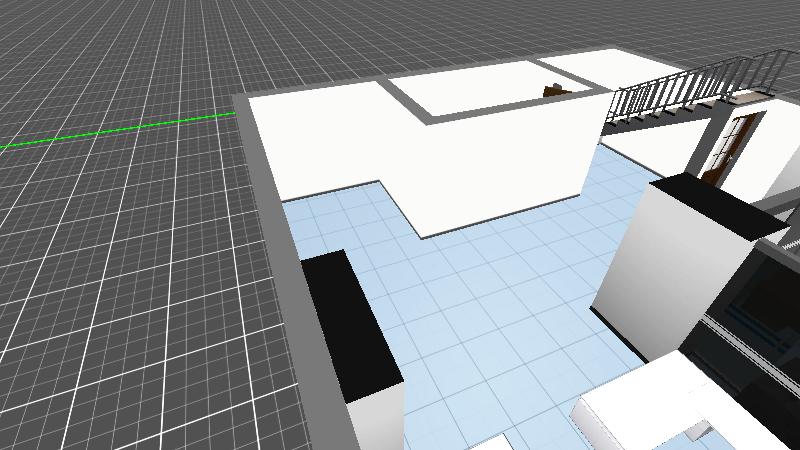Click the small brown furniture behind wall
Screen dimensions: 800x450
click(553, 91)
